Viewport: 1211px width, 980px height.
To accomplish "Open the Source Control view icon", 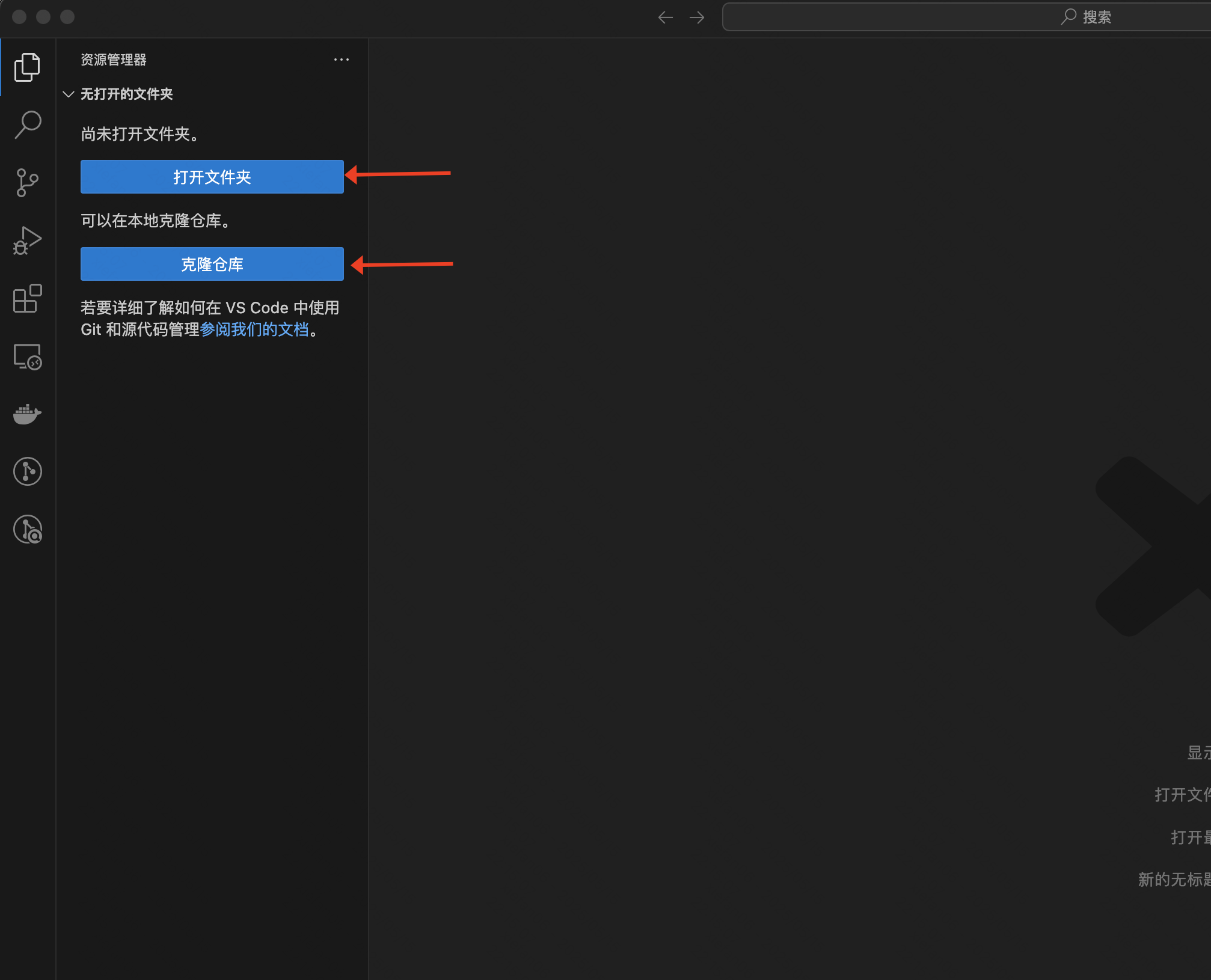I will [x=27, y=182].
